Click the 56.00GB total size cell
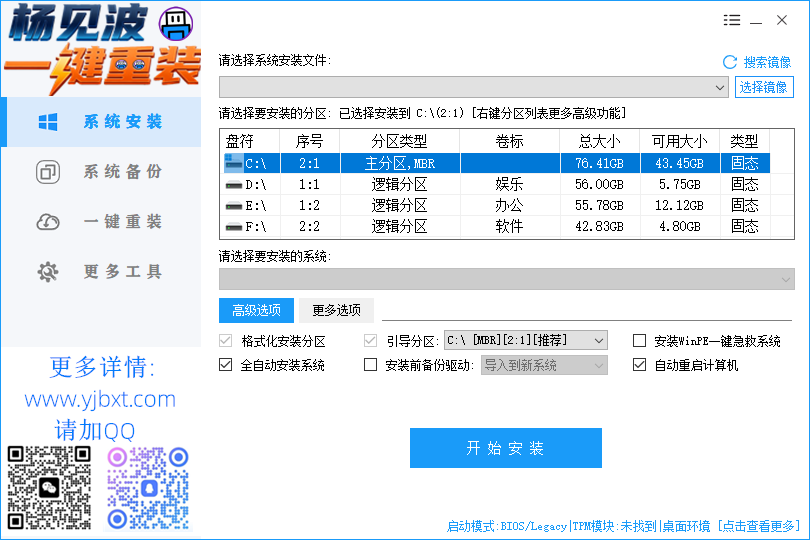This screenshot has width=810, height=540. point(599,184)
